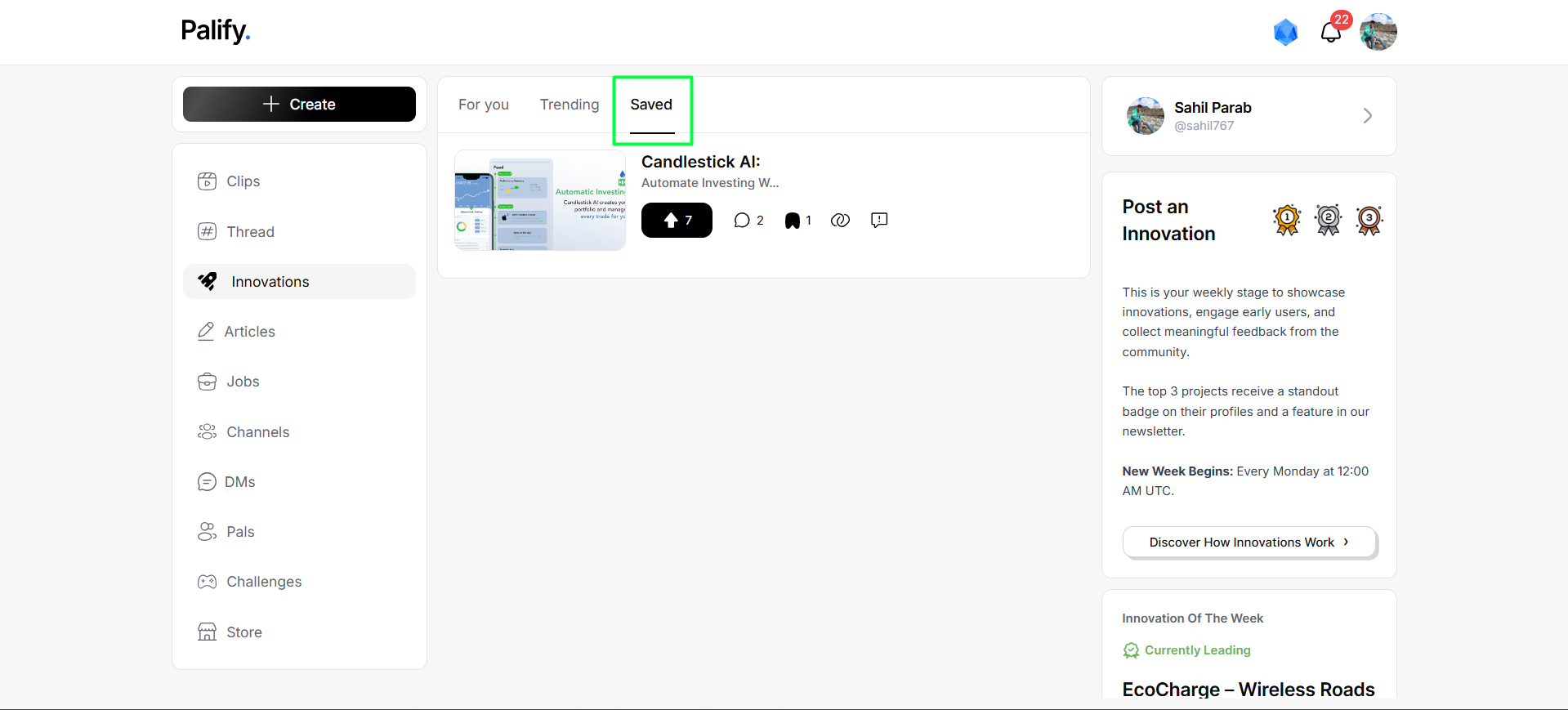The height and width of the screenshot is (710, 1568).
Task: Open the Candlestick AI: title
Action: click(x=701, y=162)
